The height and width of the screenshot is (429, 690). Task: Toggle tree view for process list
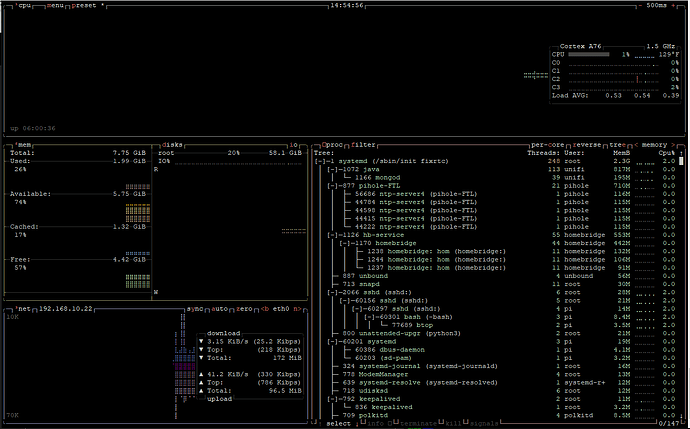(615, 144)
